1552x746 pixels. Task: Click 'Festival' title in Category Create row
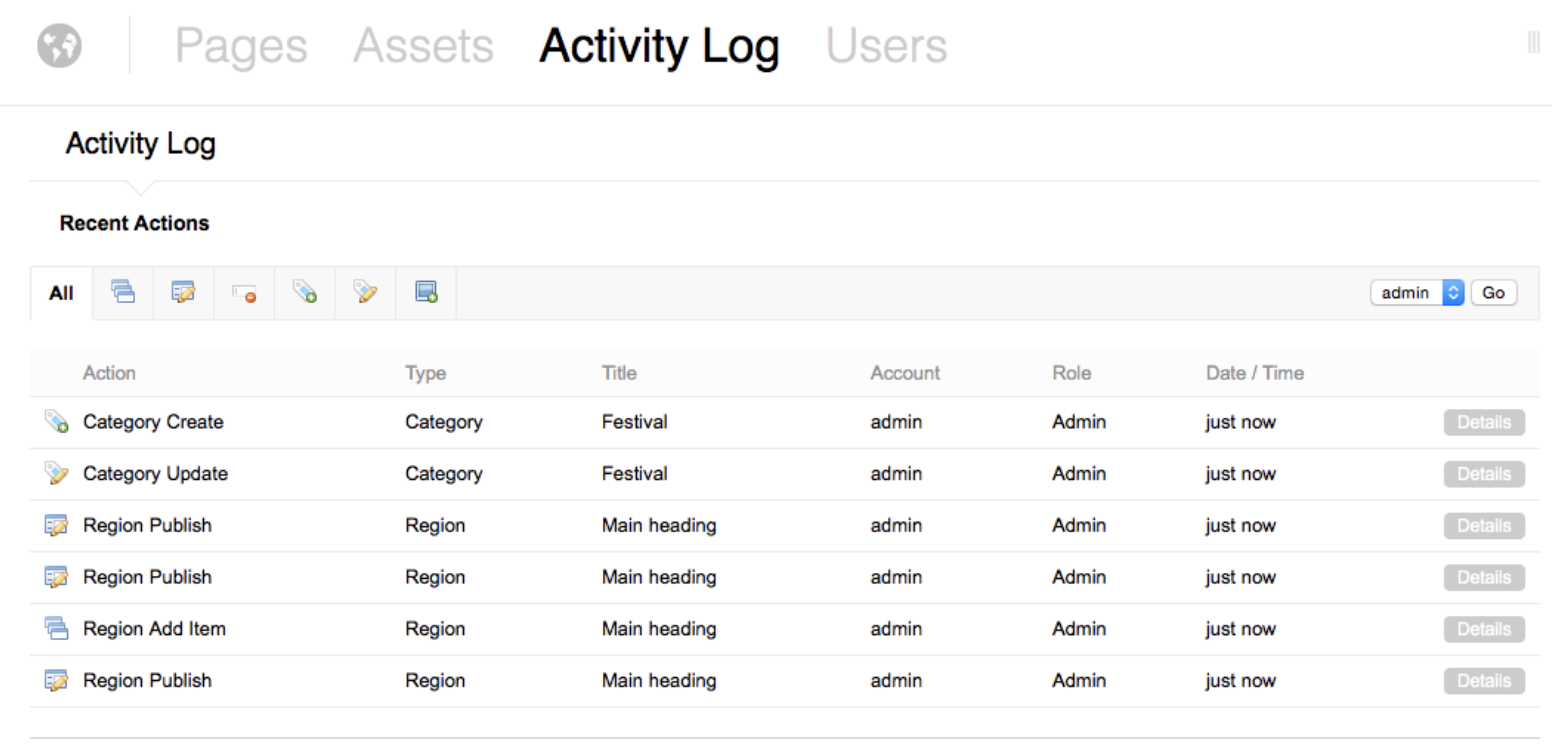click(635, 422)
